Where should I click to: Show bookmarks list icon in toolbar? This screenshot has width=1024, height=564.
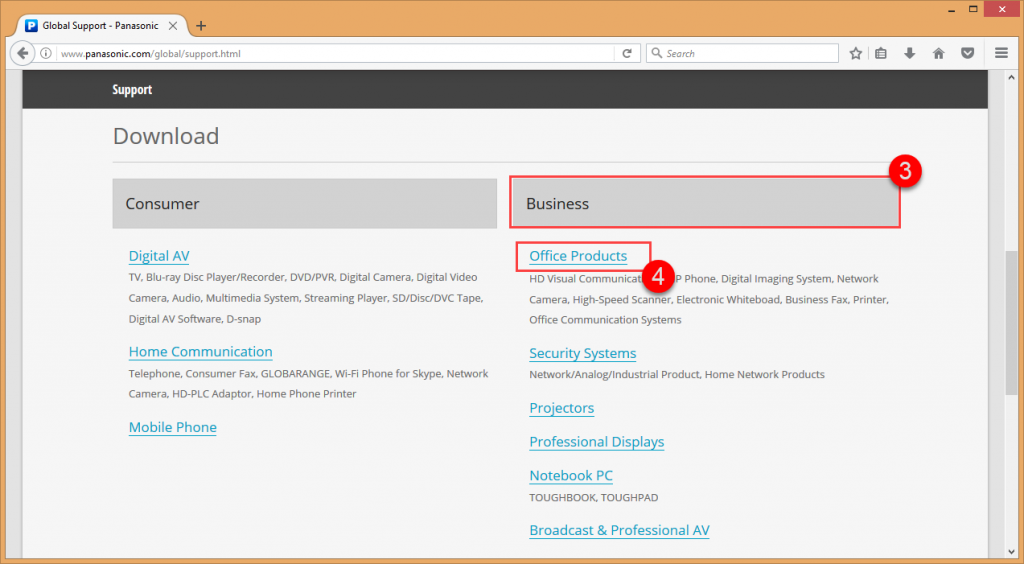881,54
